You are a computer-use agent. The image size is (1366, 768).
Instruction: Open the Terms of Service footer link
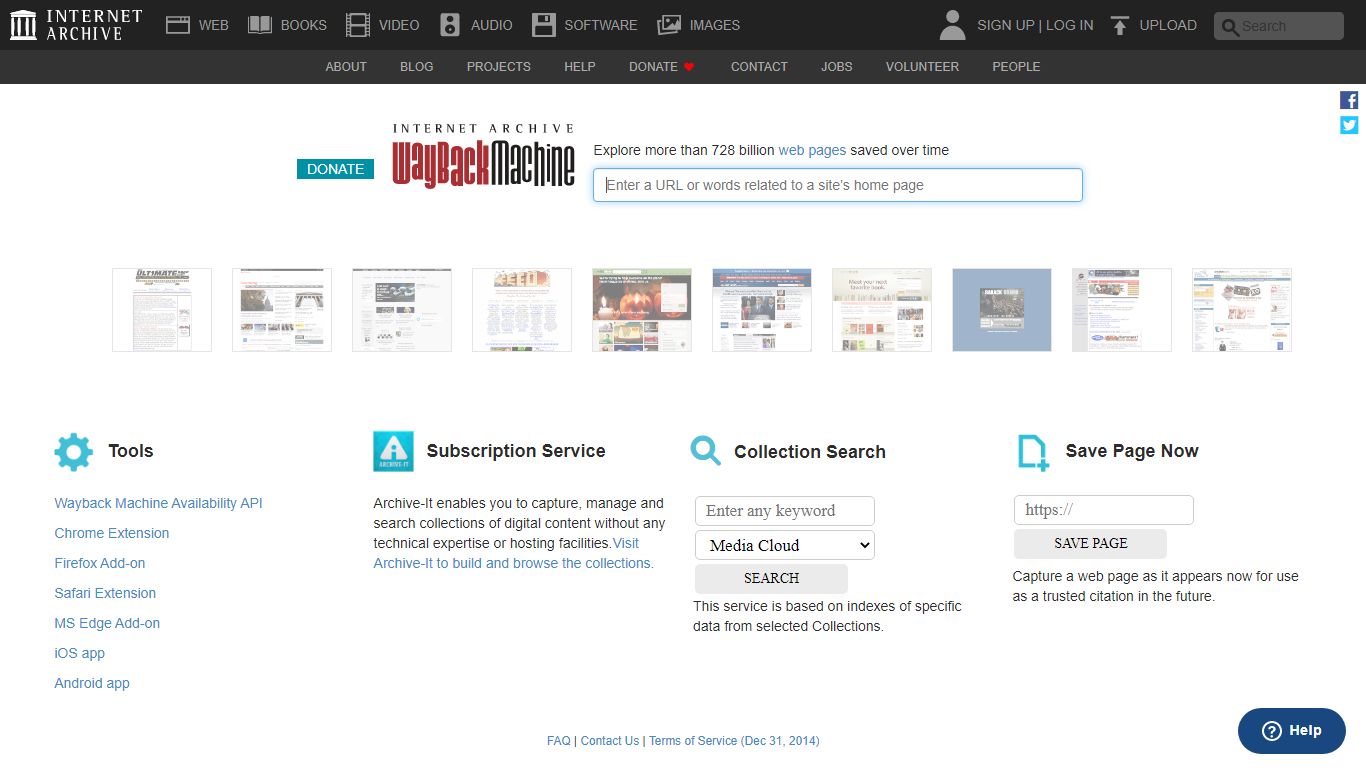point(734,741)
